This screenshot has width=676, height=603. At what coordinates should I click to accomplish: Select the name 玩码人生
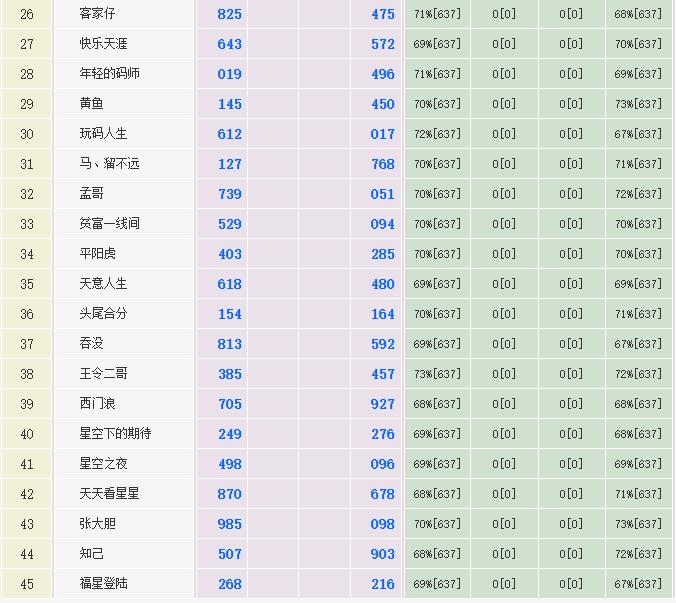104,134
